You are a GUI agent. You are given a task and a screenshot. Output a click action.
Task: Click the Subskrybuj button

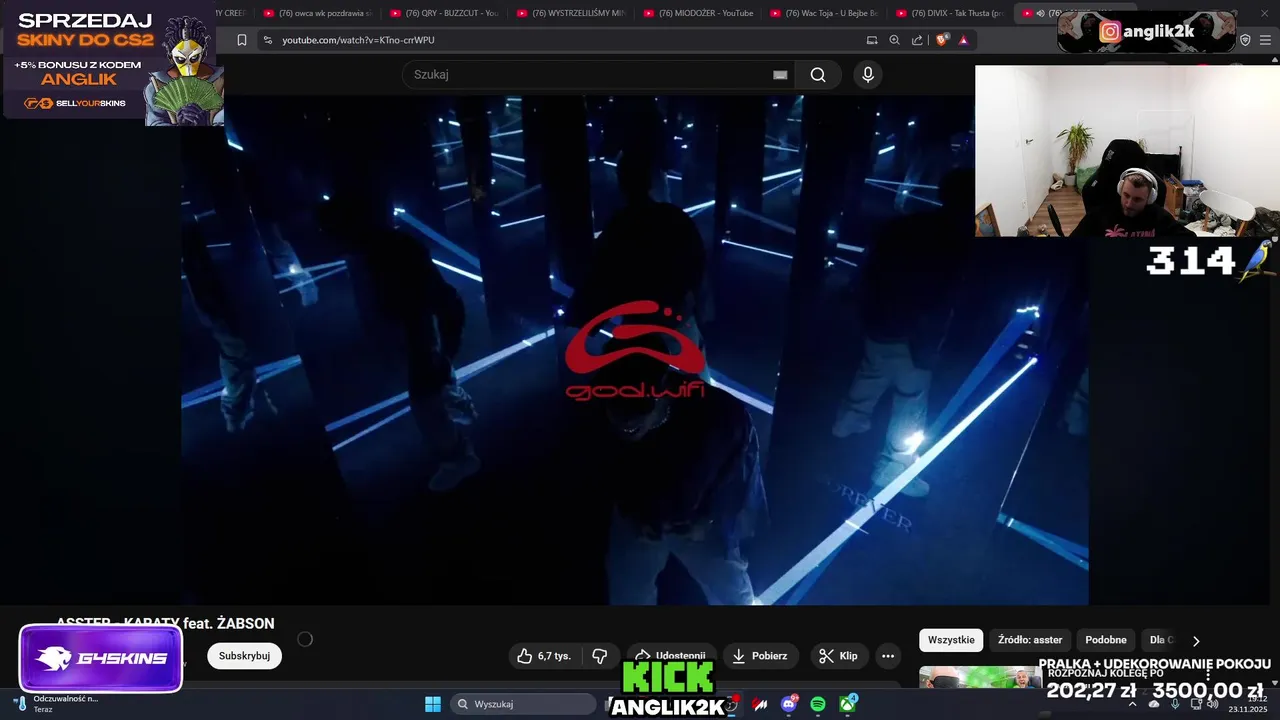pyautogui.click(x=244, y=656)
